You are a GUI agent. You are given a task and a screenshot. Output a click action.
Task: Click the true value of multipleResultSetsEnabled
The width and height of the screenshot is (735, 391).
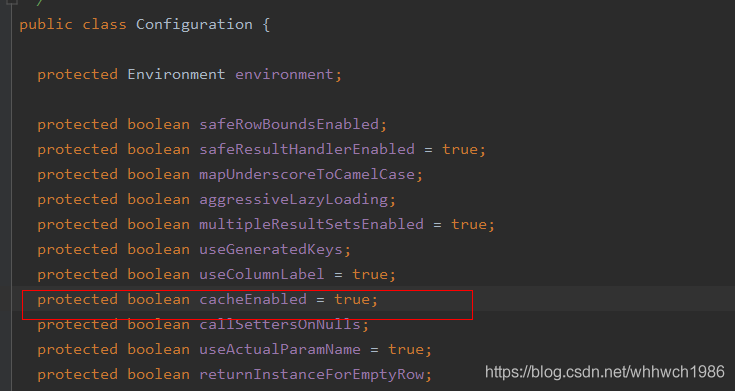(469, 224)
